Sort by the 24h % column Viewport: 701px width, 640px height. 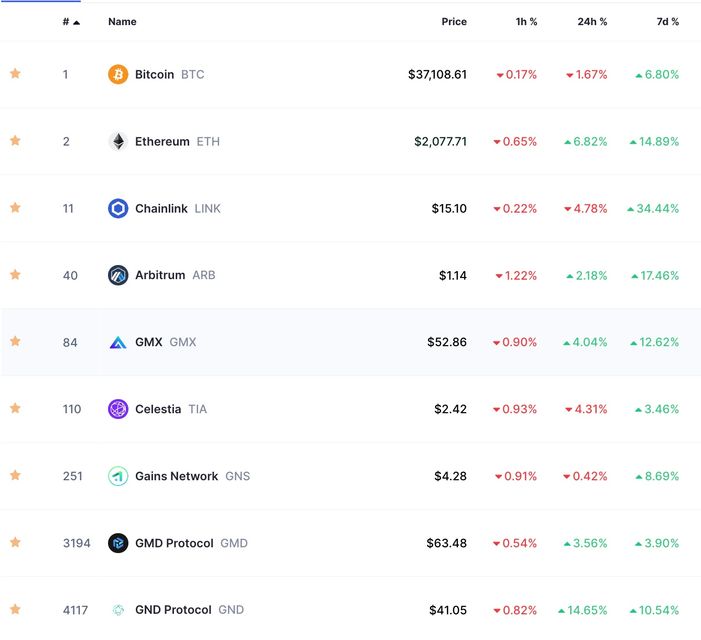click(x=592, y=21)
